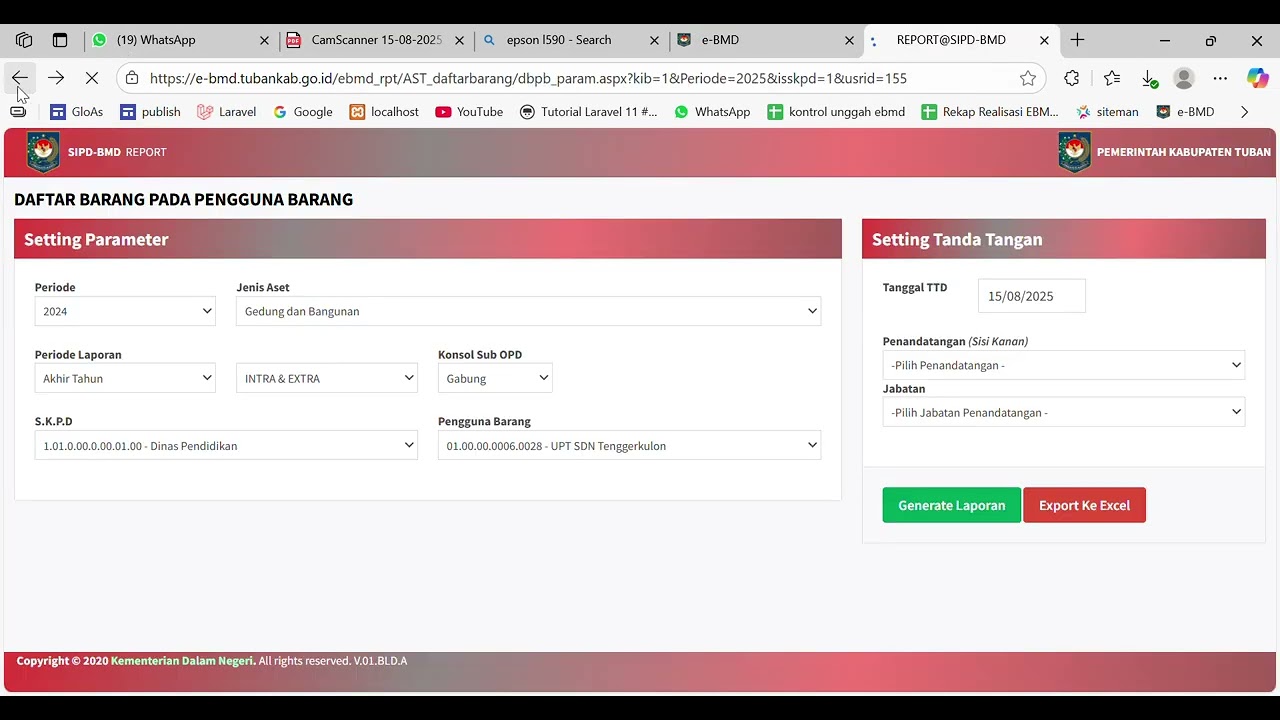Go back with the browser back arrow
The height and width of the screenshot is (720, 1280).
click(x=20, y=78)
